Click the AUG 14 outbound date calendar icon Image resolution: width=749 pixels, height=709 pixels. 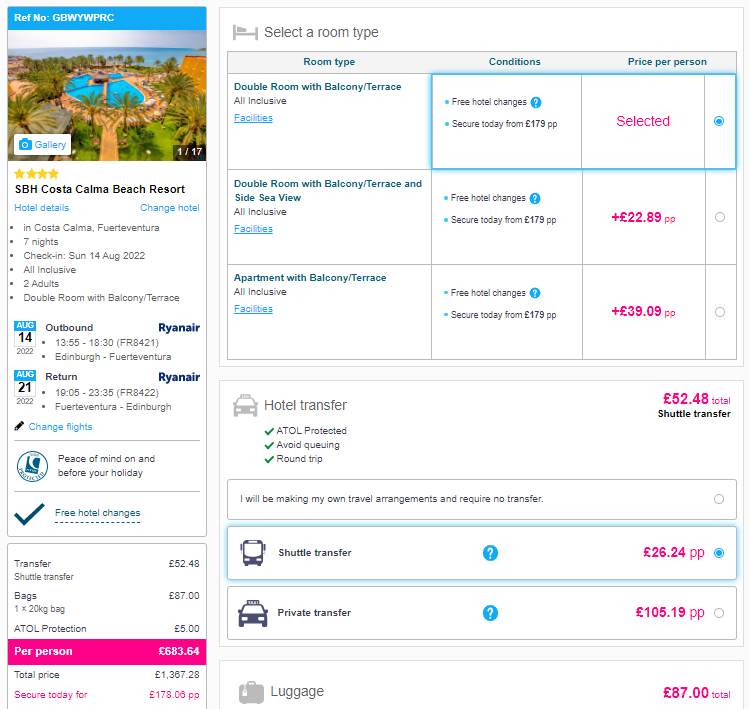pyautogui.click(x=25, y=338)
